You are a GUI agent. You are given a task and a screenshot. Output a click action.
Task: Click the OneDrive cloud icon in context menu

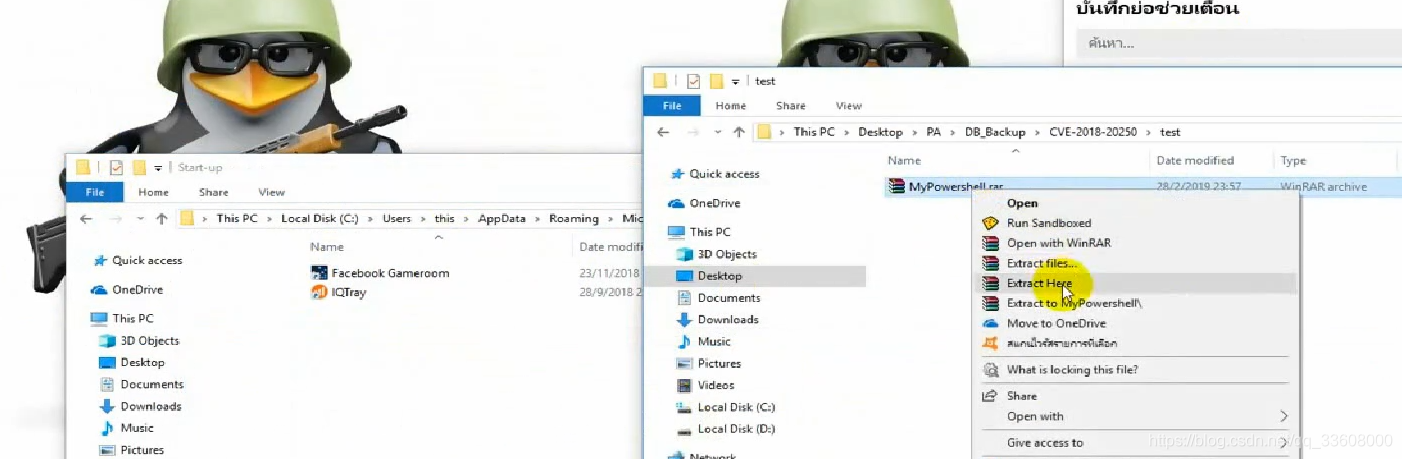(x=990, y=323)
